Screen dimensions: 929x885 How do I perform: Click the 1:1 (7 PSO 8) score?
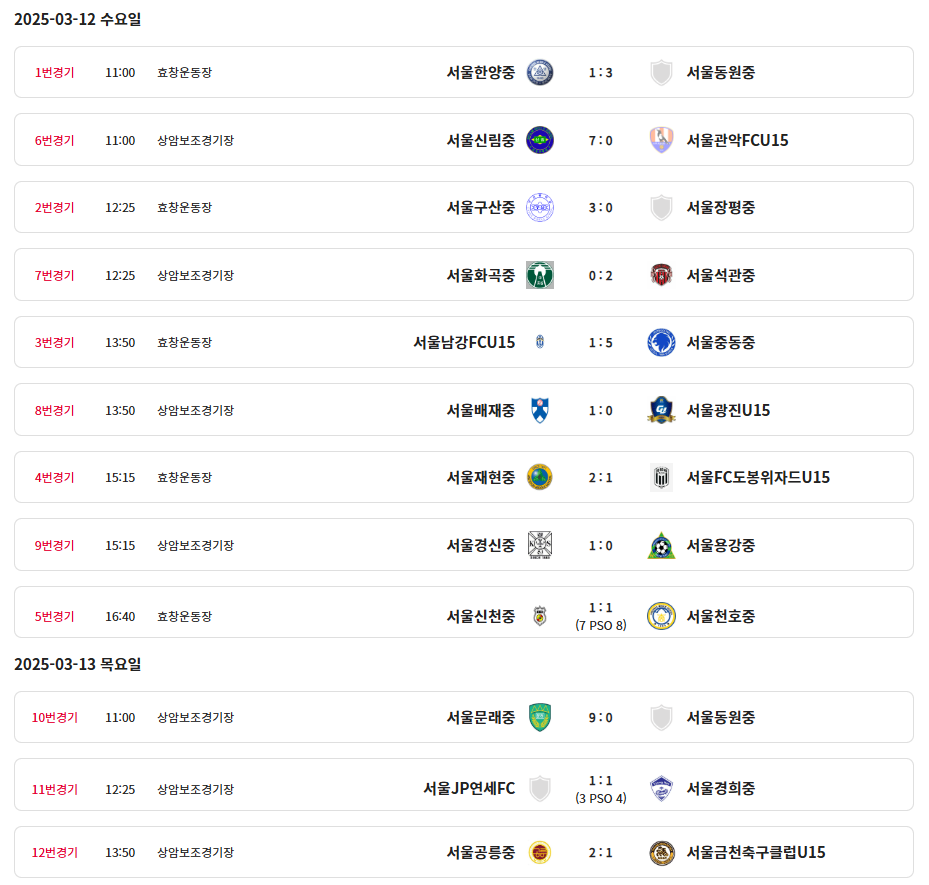tap(600, 616)
